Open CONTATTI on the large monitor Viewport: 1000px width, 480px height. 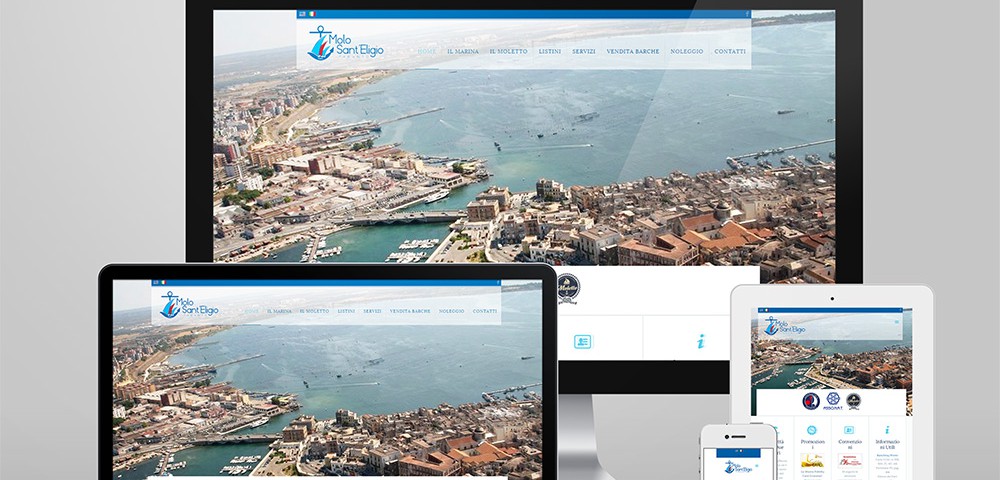[x=730, y=52]
